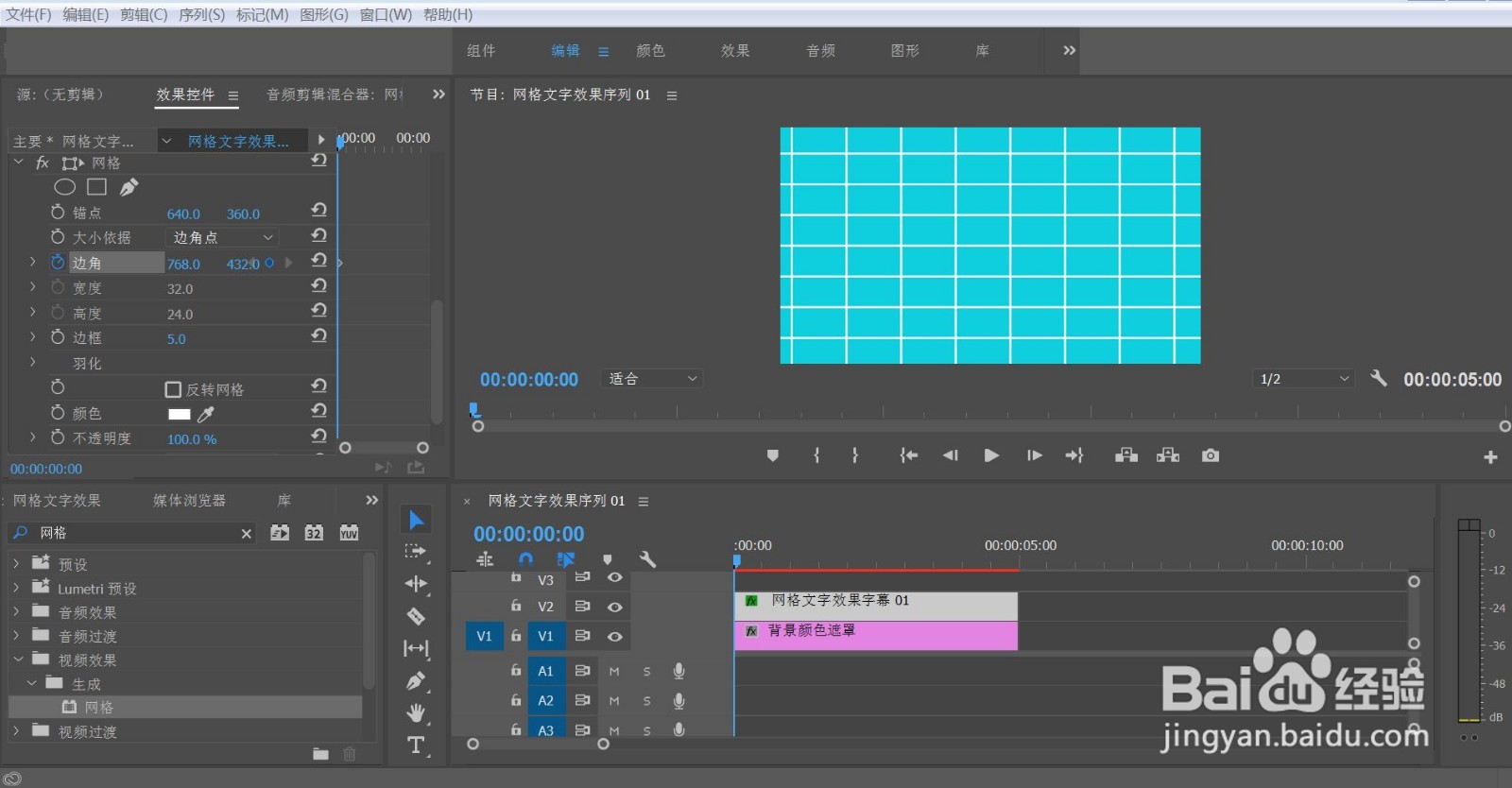Open 媒体浏览器 tab
The height and width of the screenshot is (788, 1512).
[189, 500]
